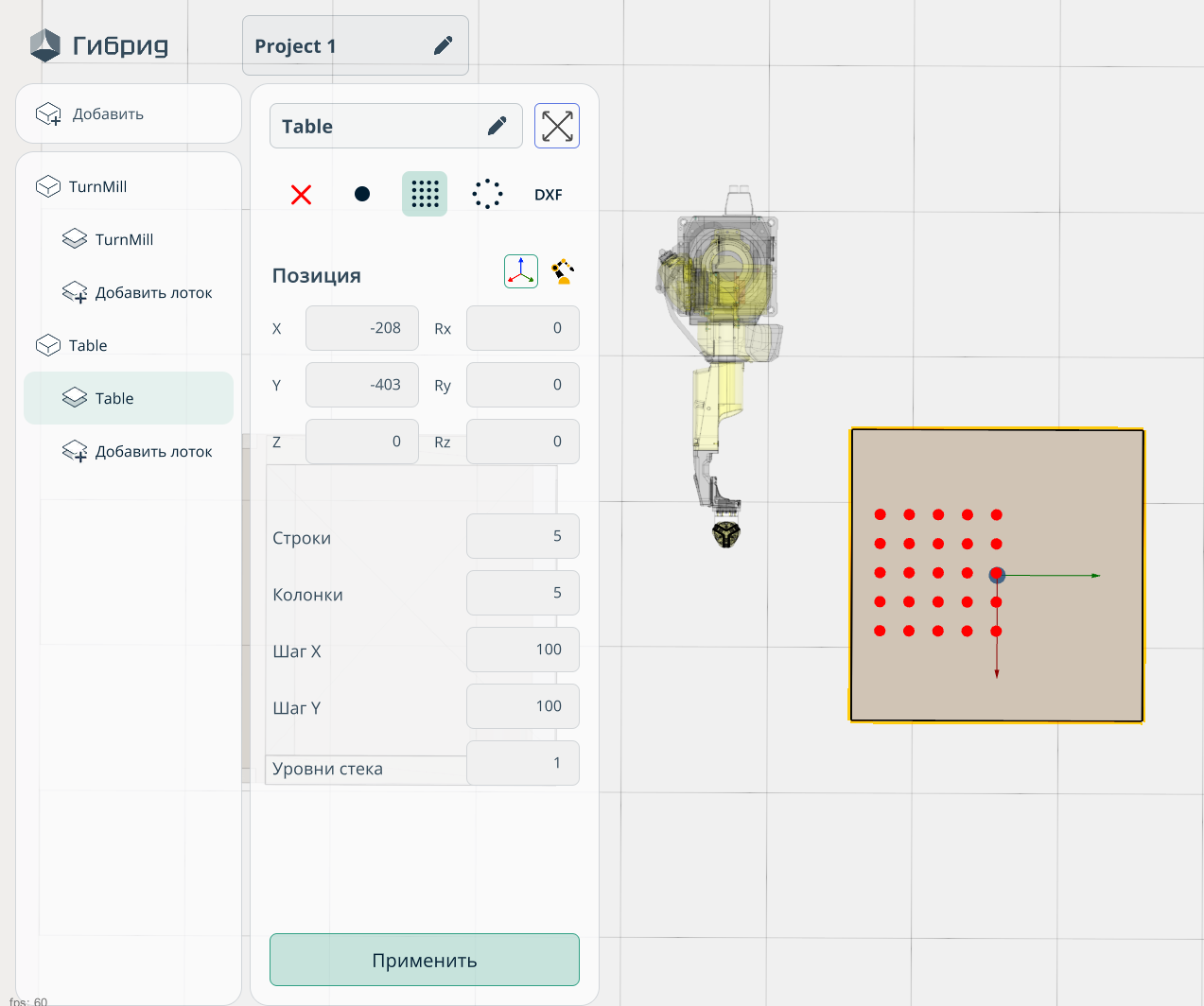This screenshot has width=1204, height=1006.
Task: Select the Table parent tree item
Action: click(88, 346)
